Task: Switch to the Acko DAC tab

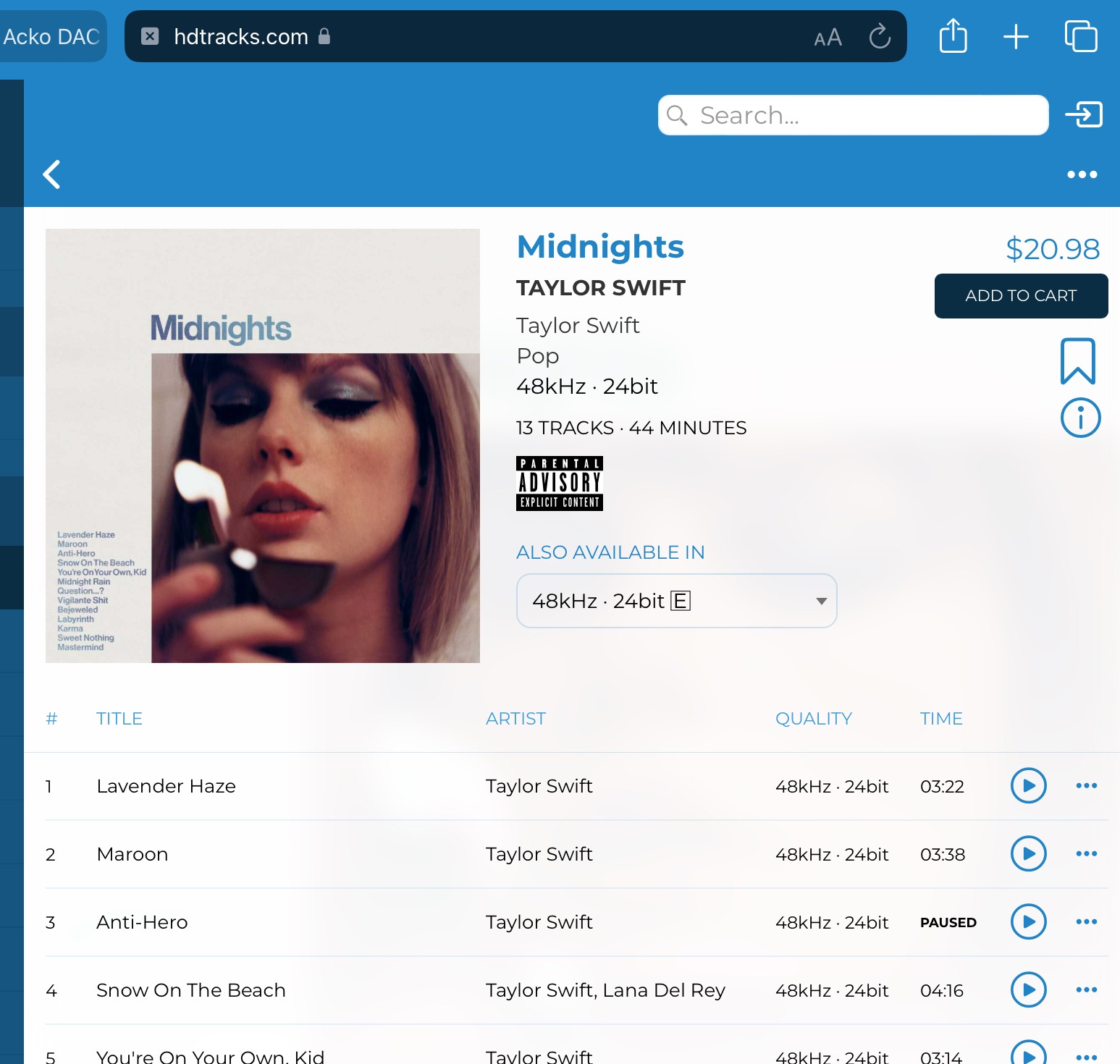Action: (x=51, y=36)
